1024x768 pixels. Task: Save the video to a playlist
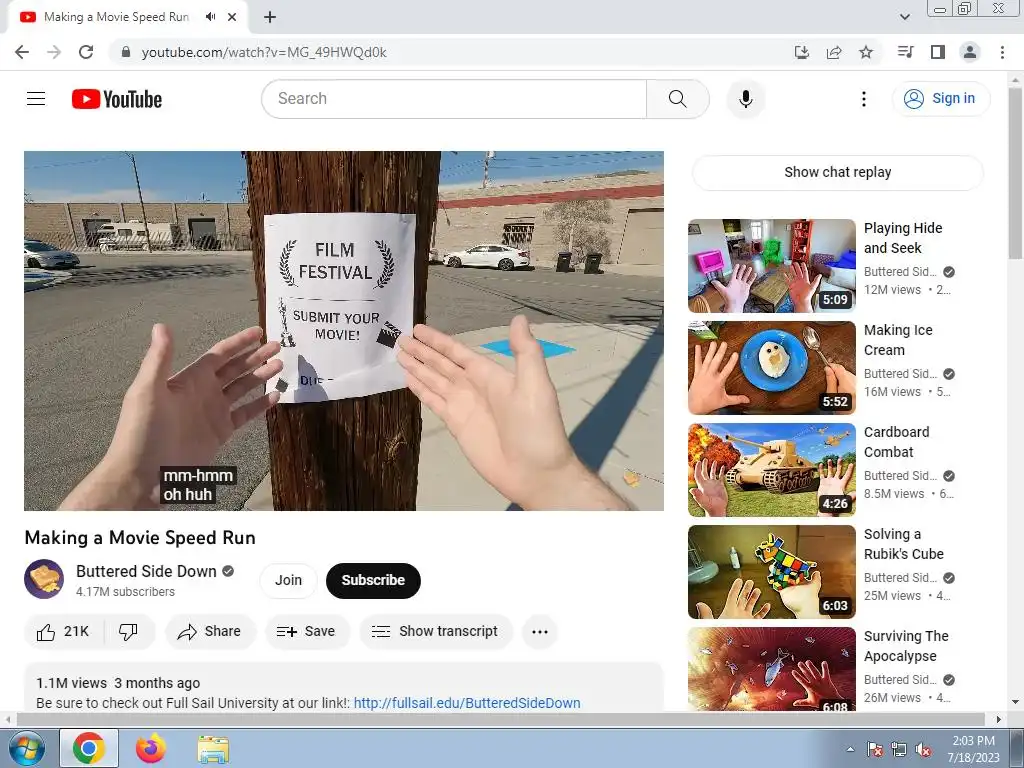[x=306, y=632]
